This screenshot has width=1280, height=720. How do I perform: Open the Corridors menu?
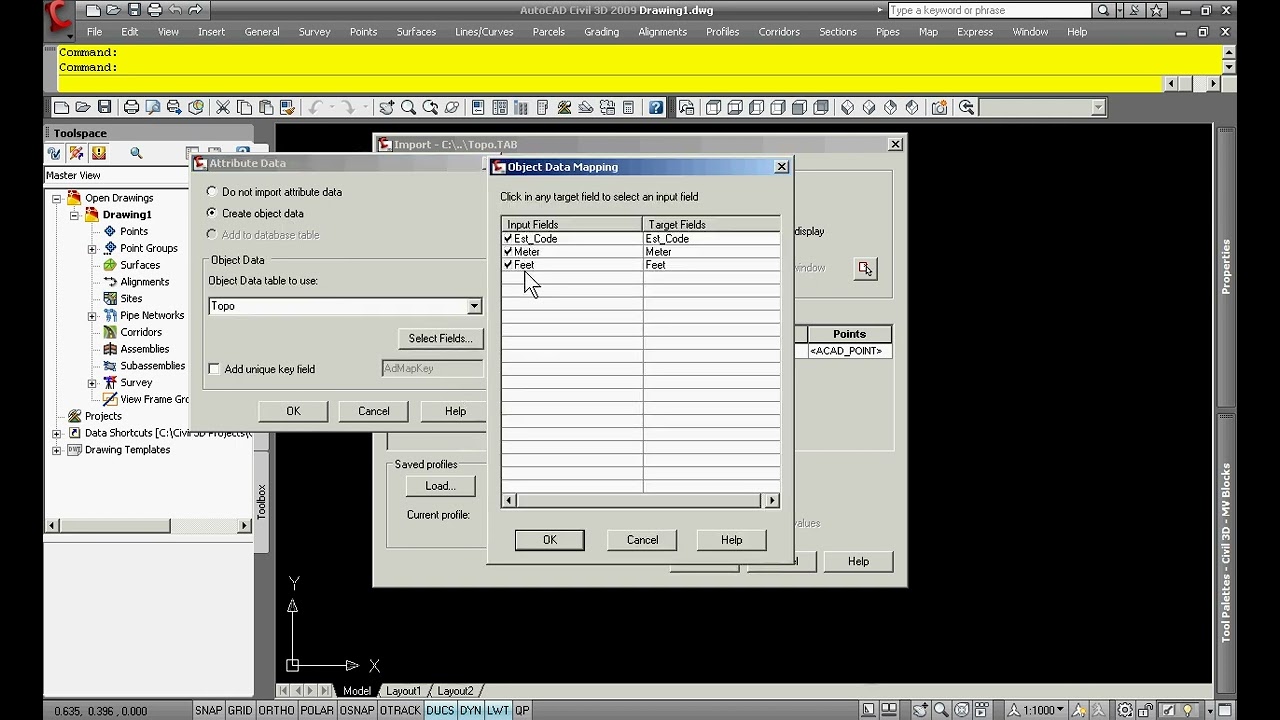(779, 32)
